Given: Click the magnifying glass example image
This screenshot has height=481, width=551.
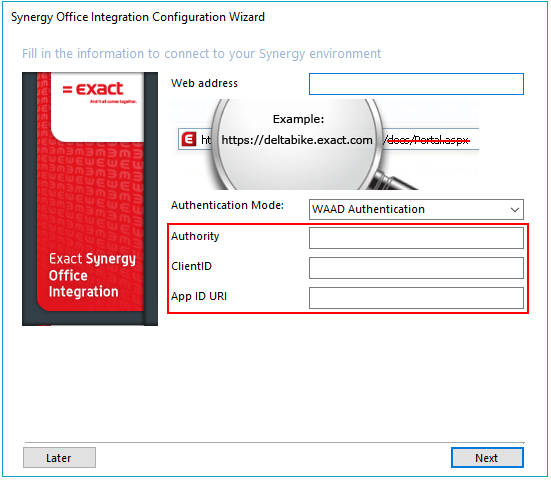Looking at the screenshot, I should tap(324, 144).
